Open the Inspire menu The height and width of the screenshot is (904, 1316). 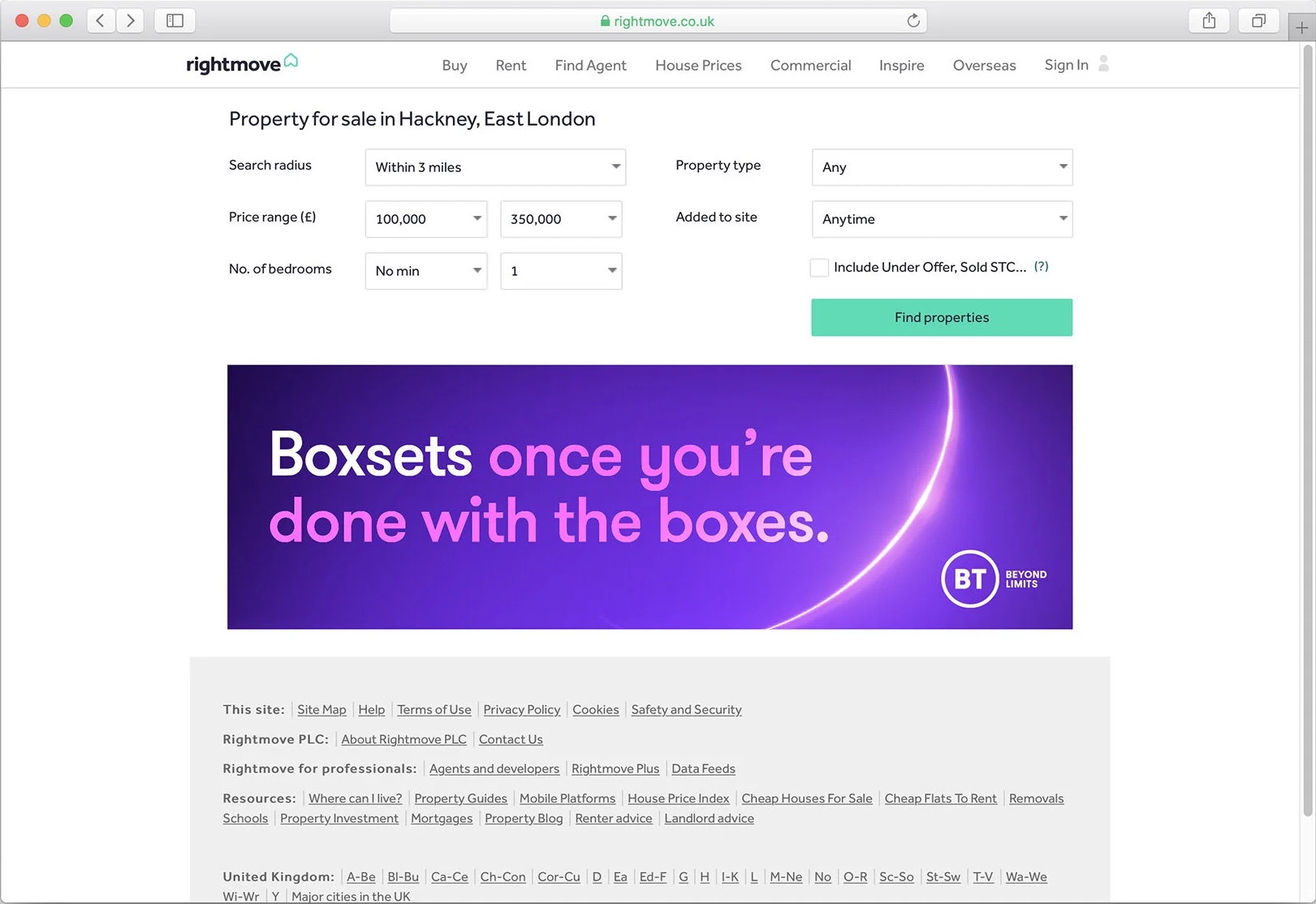tap(901, 65)
